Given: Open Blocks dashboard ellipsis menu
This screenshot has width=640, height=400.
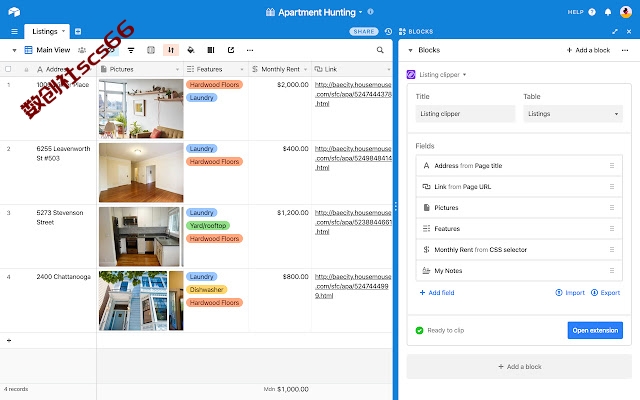Looking at the screenshot, I should click(x=625, y=50).
